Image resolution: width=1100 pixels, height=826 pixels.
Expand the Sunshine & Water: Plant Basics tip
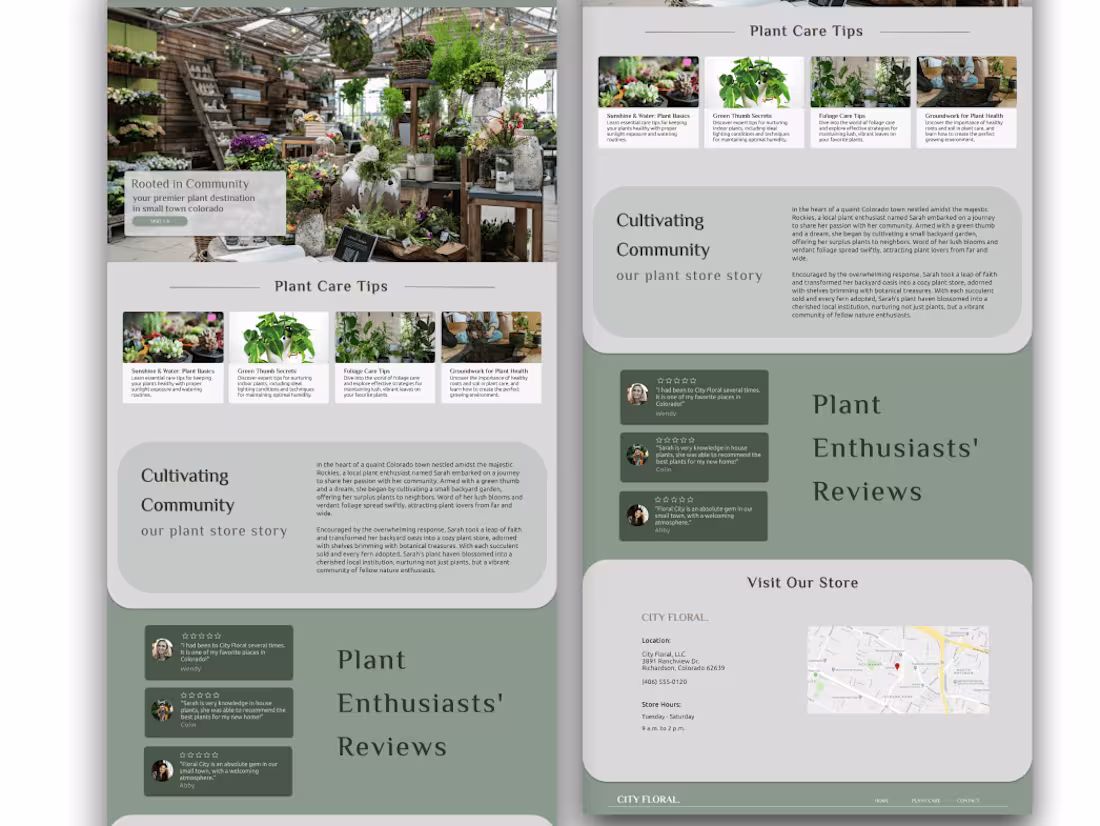(x=648, y=100)
